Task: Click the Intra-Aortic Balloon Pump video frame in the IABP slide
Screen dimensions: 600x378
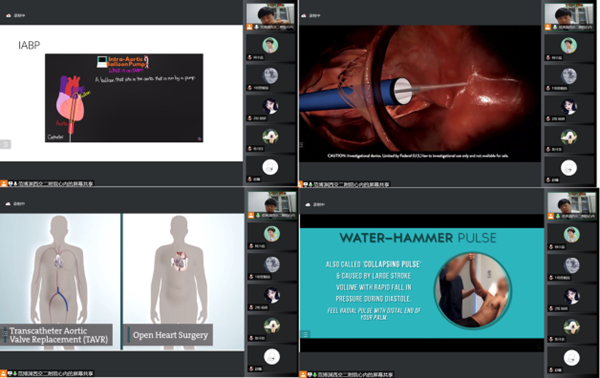Action: coord(124,98)
